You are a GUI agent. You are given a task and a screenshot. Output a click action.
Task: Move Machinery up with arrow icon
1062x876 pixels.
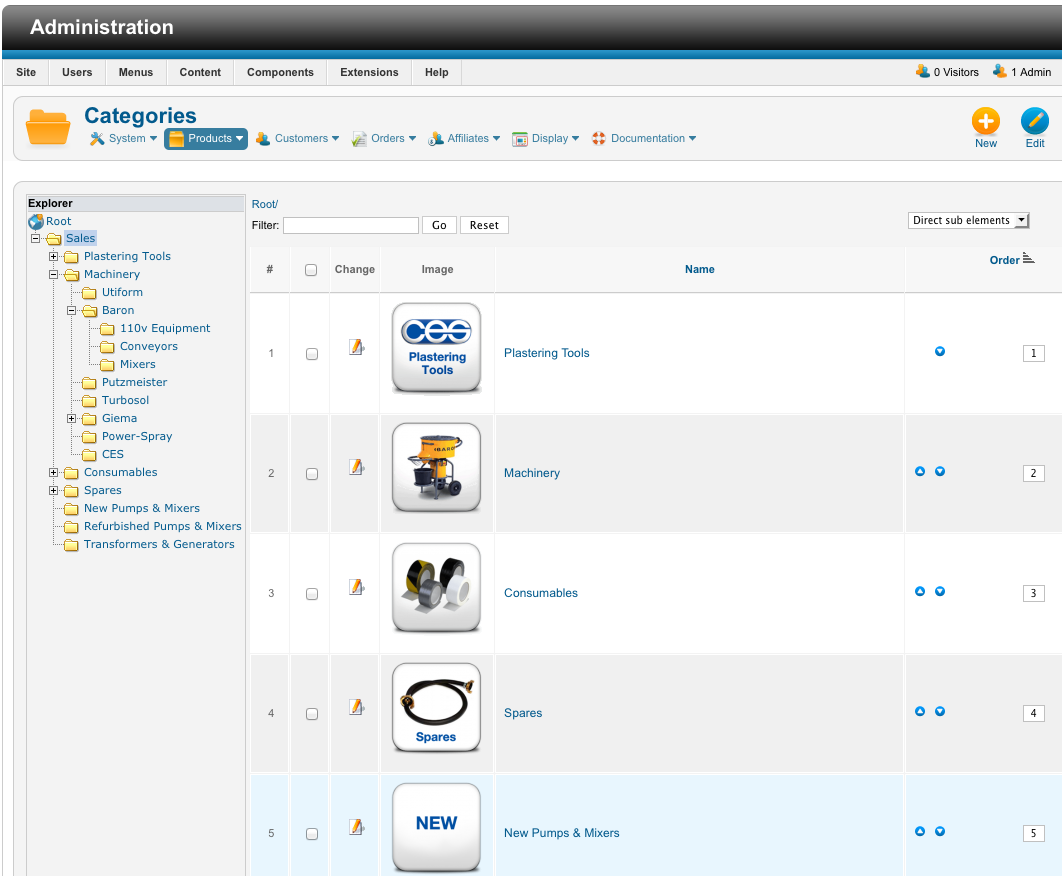(x=920, y=471)
